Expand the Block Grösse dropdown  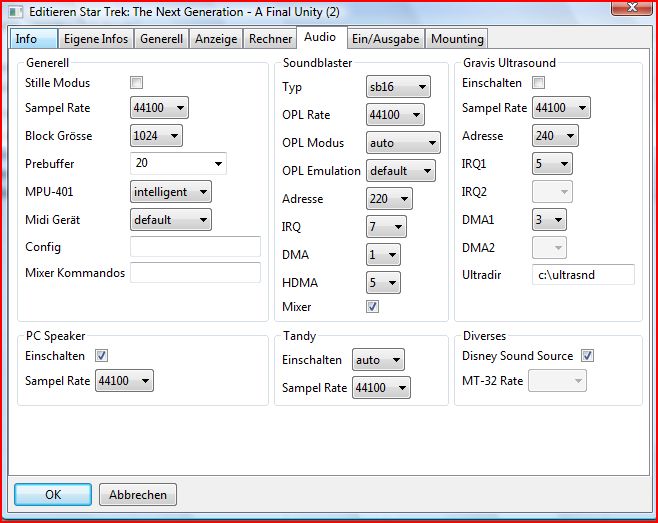click(157, 135)
